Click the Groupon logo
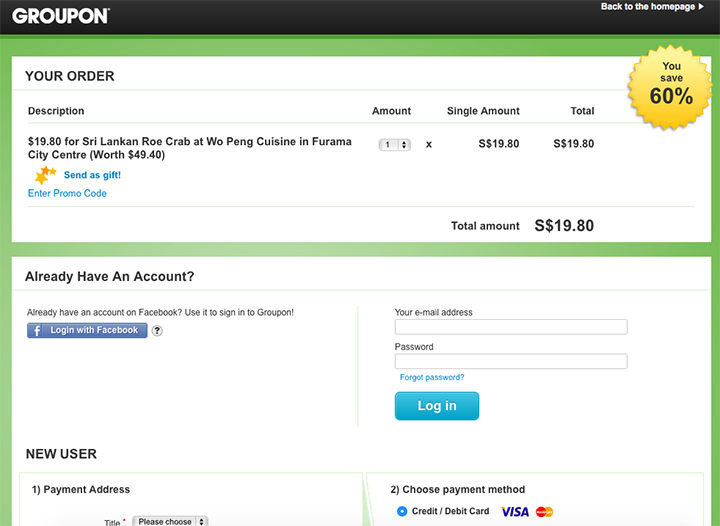The height and width of the screenshot is (526, 720). point(61,16)
